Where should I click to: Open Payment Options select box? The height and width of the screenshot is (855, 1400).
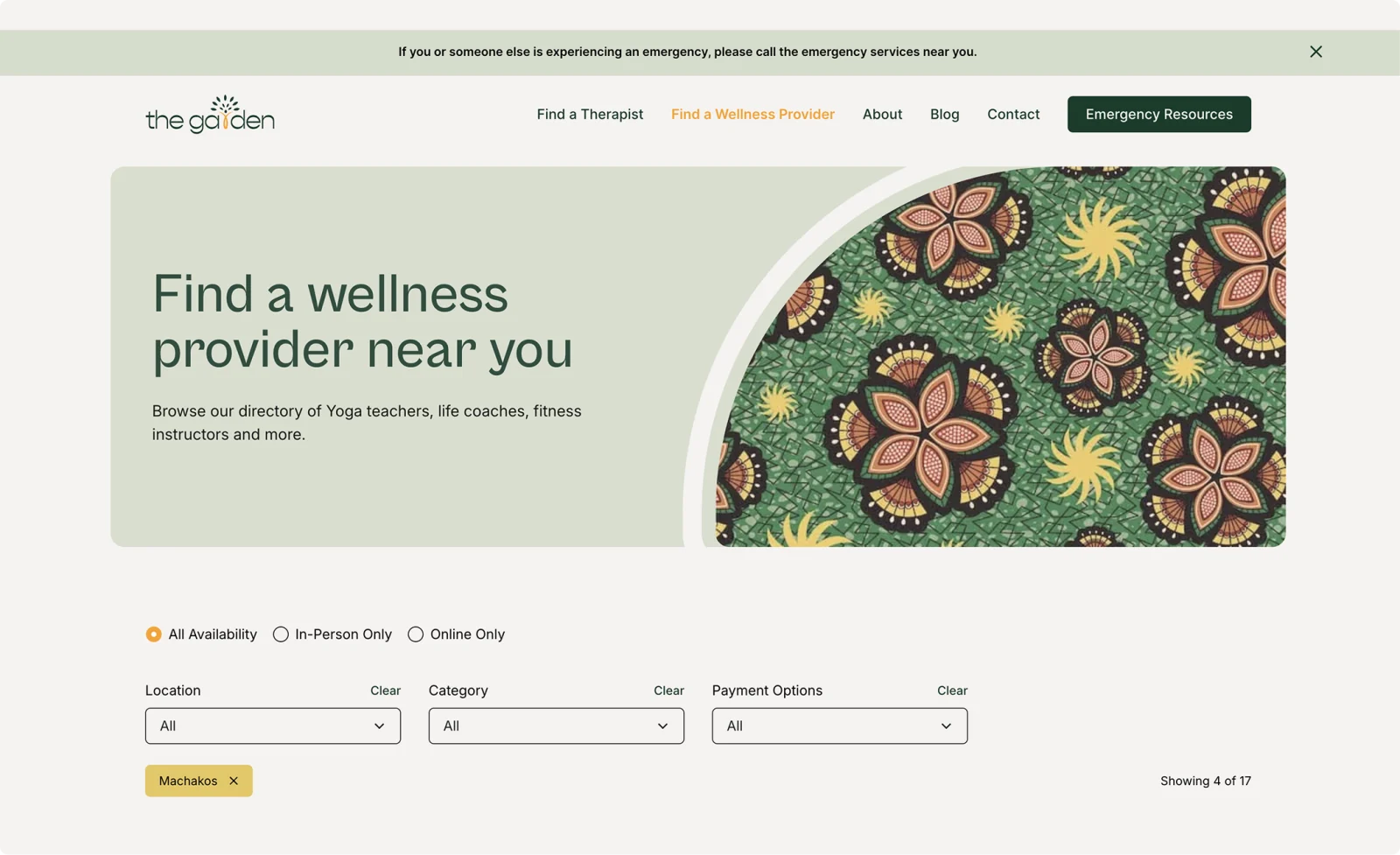click(840, 725)
